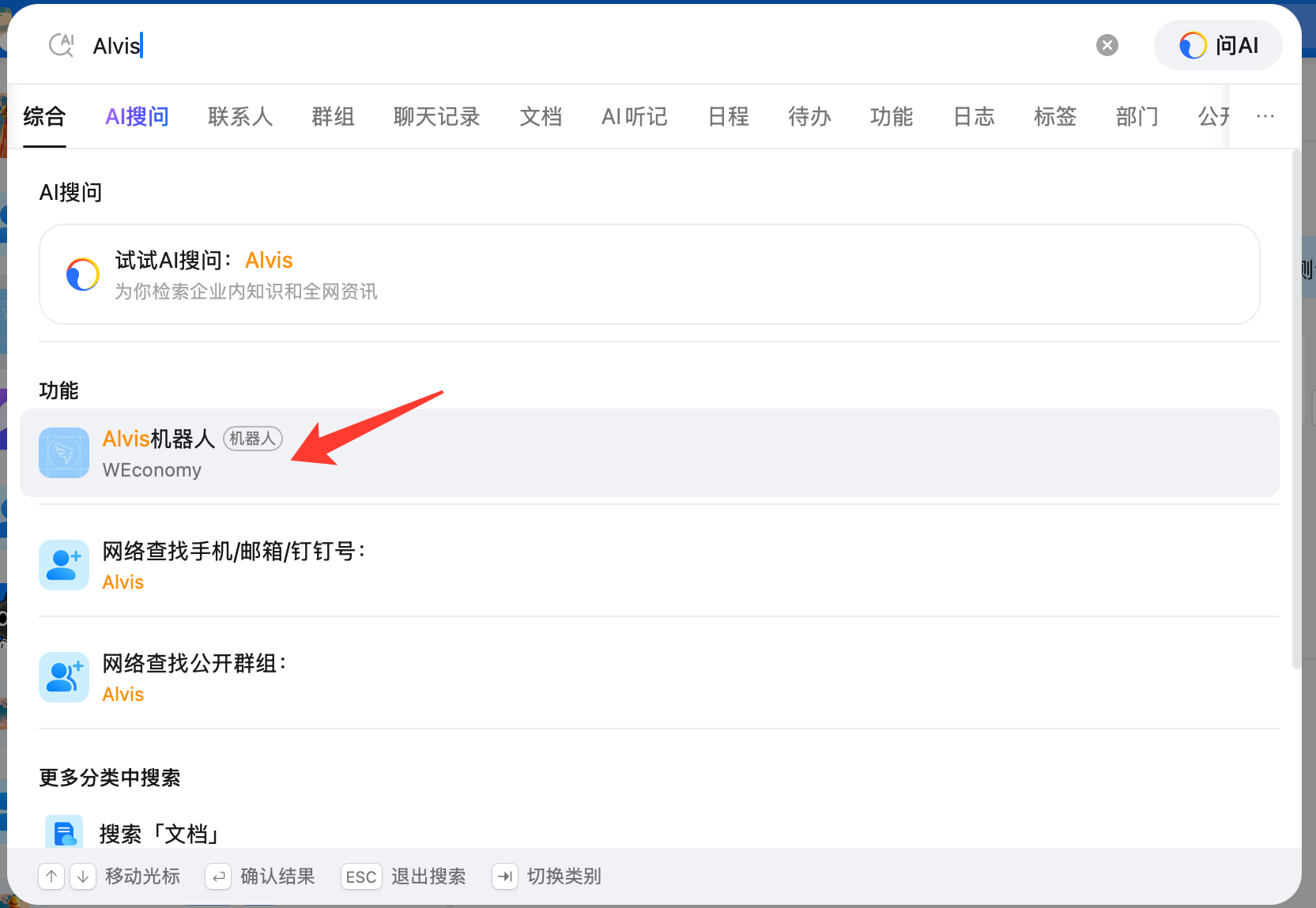
Task: Open the 待办 tab
Action: 809,117
